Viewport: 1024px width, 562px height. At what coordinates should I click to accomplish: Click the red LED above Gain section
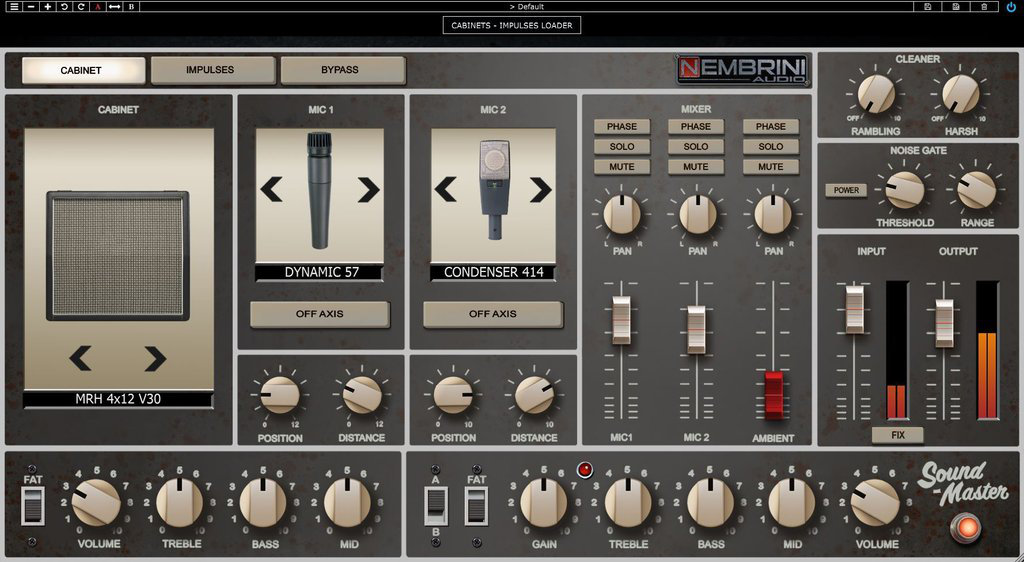click(585, 469)
